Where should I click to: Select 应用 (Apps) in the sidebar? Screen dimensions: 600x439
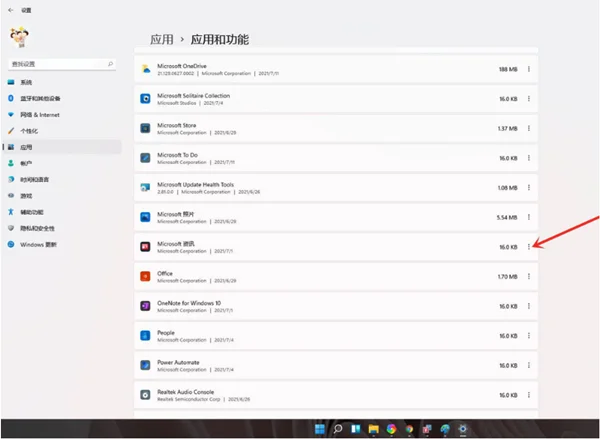pyautogui.click(x=26, y=147)
